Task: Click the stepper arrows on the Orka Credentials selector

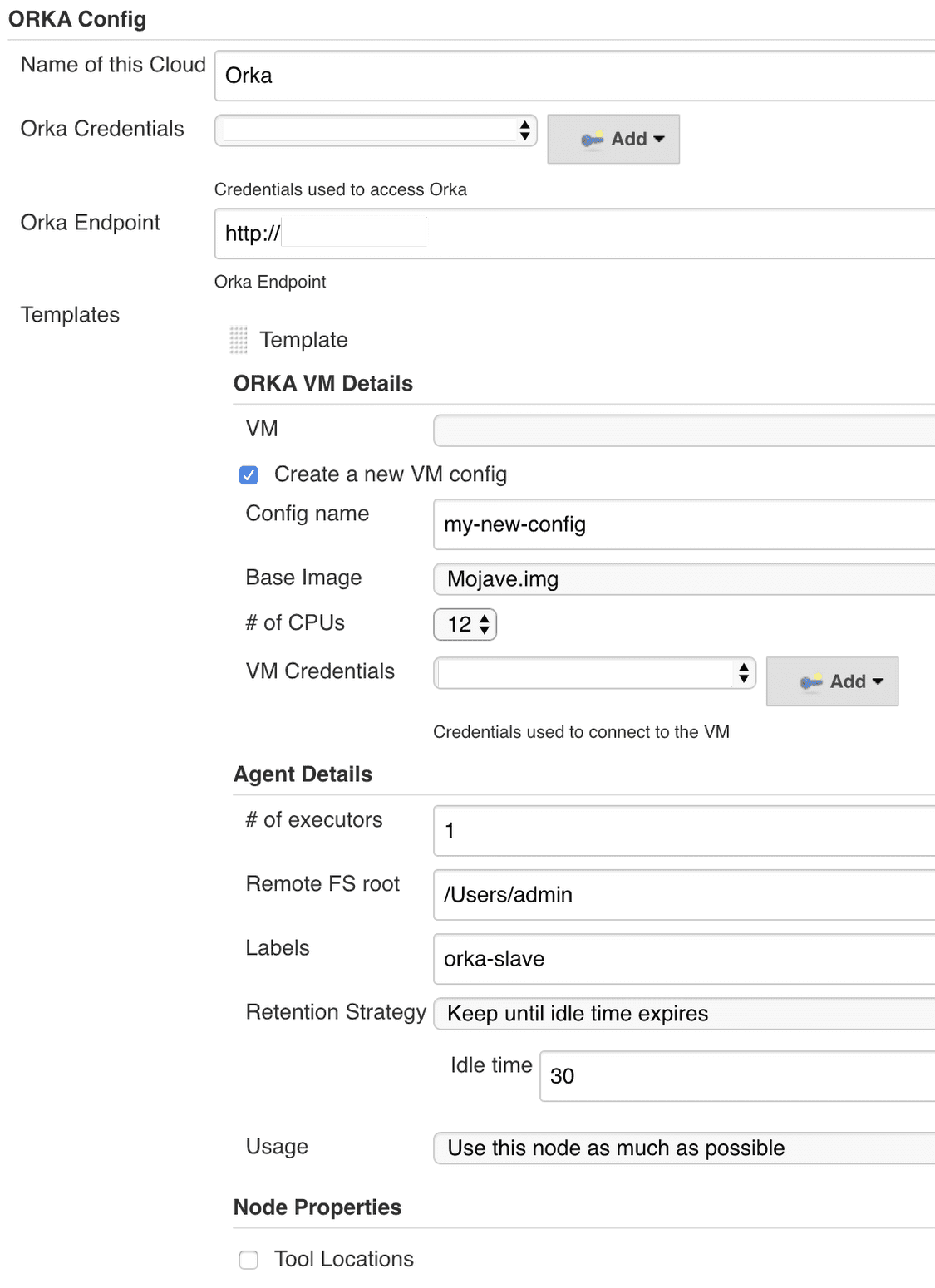Action: point(525,130)
